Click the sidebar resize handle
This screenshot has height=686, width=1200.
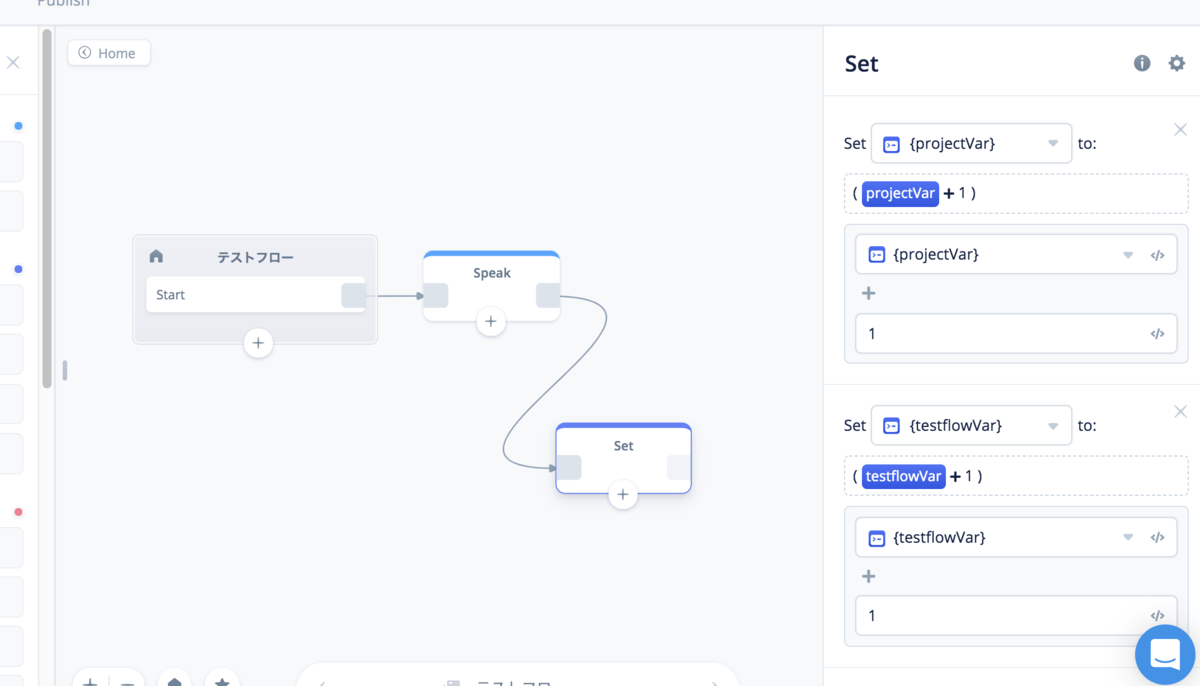point(65,370)
